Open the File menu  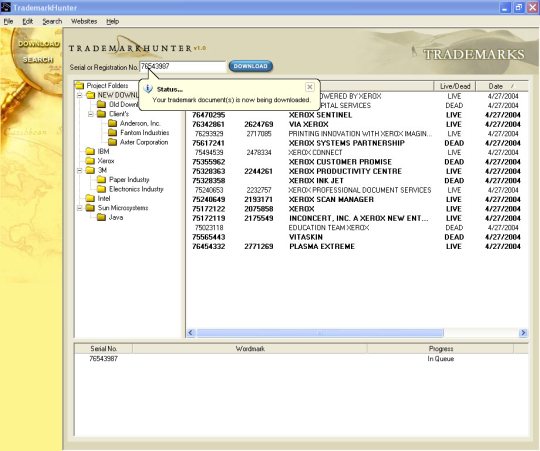[x=8, y=21]
